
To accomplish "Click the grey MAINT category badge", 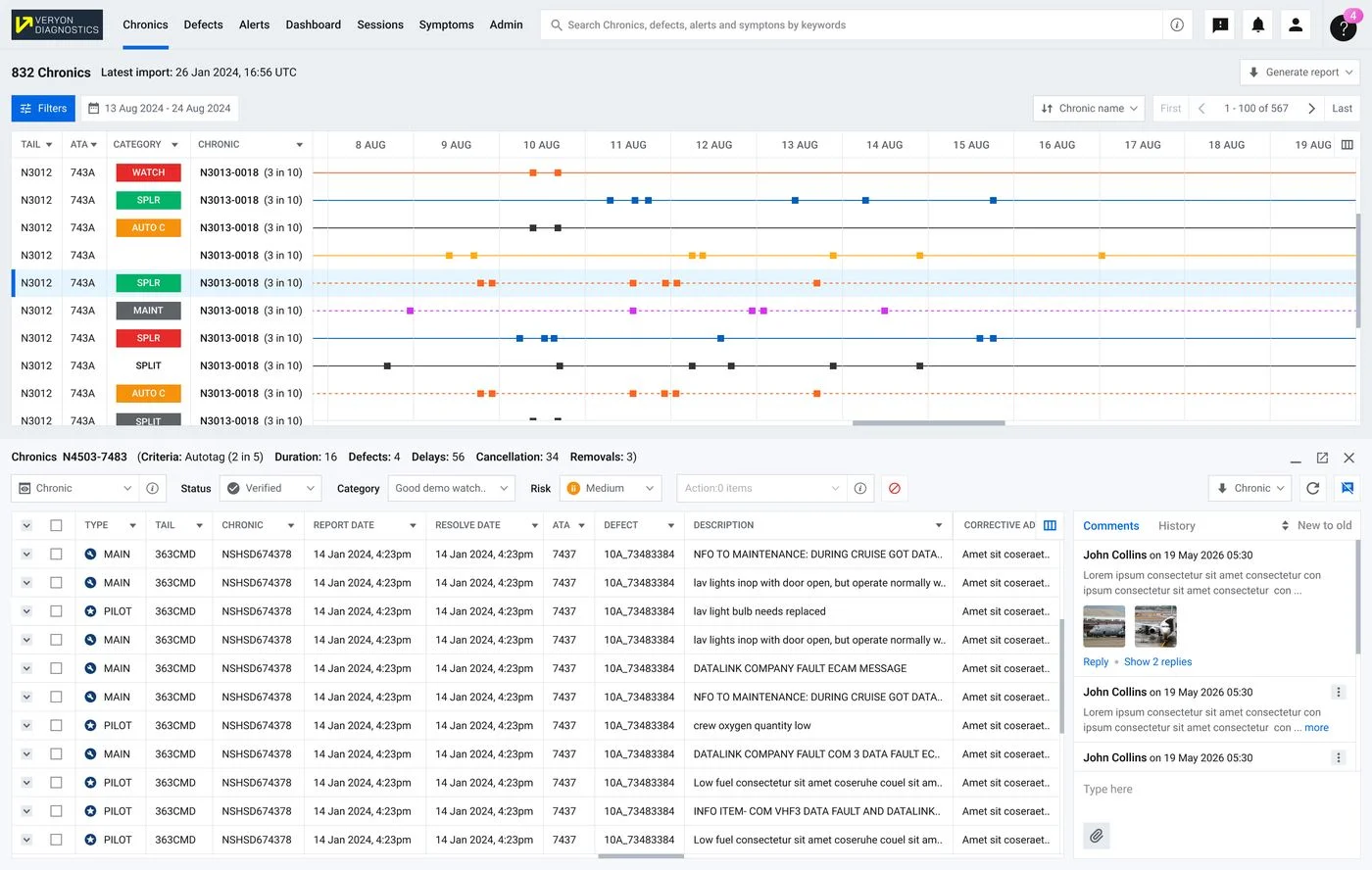I will (x=148, y=311).
